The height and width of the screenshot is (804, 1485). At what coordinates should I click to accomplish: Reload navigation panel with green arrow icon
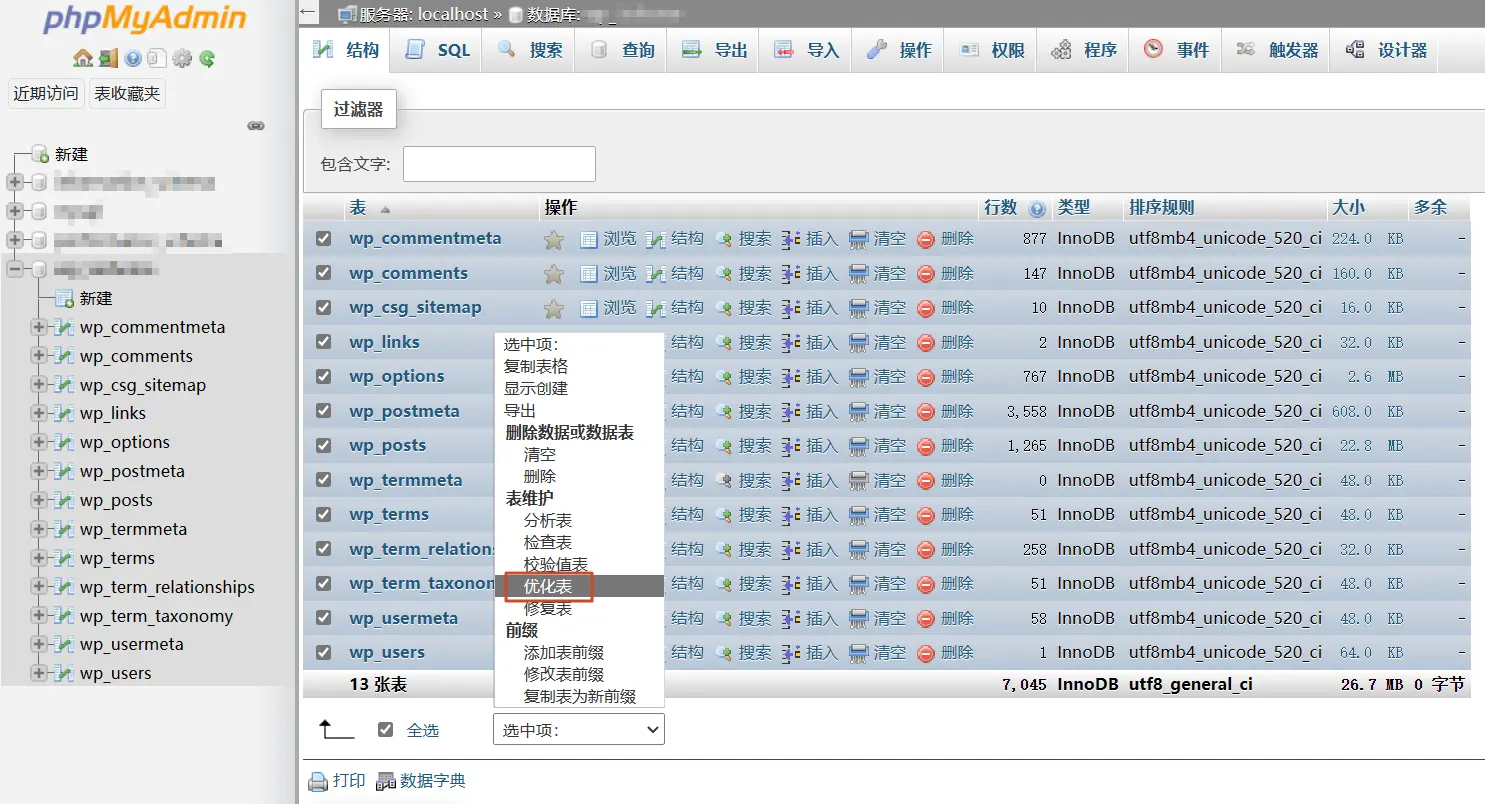pyautogui.click(x=207, y=58)
